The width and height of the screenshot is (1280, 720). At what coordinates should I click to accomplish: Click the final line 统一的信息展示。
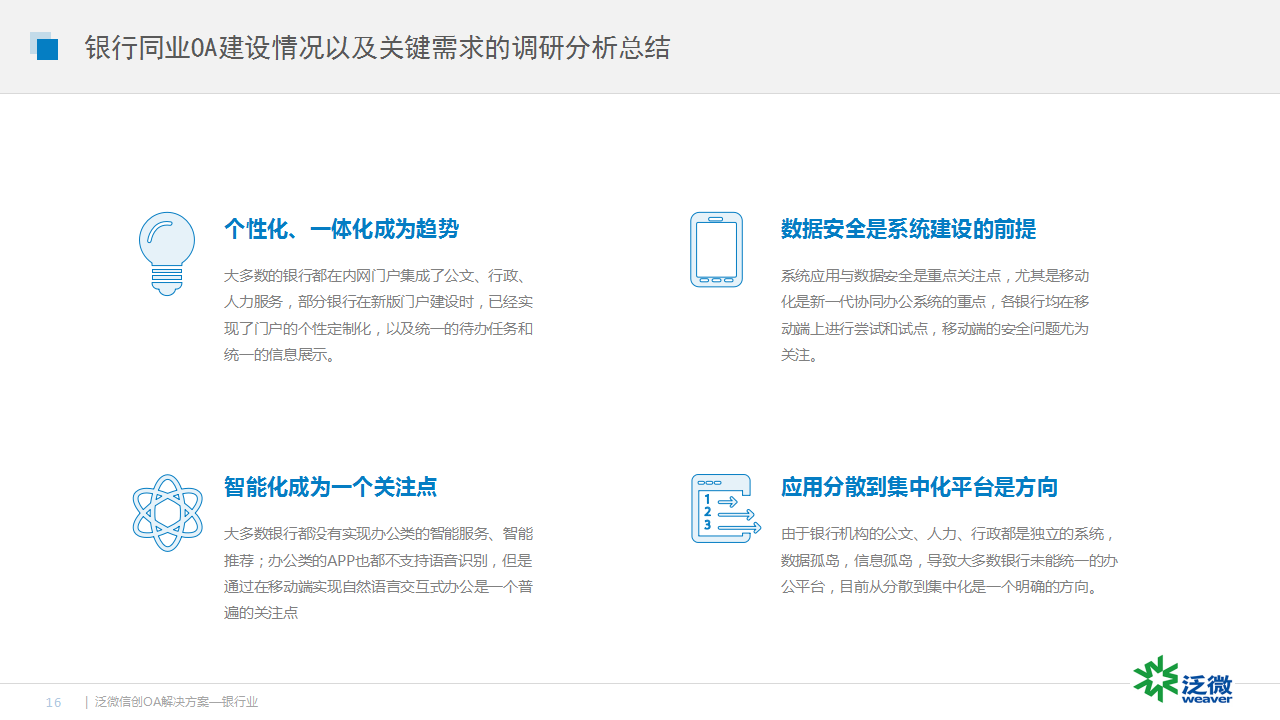279,355
